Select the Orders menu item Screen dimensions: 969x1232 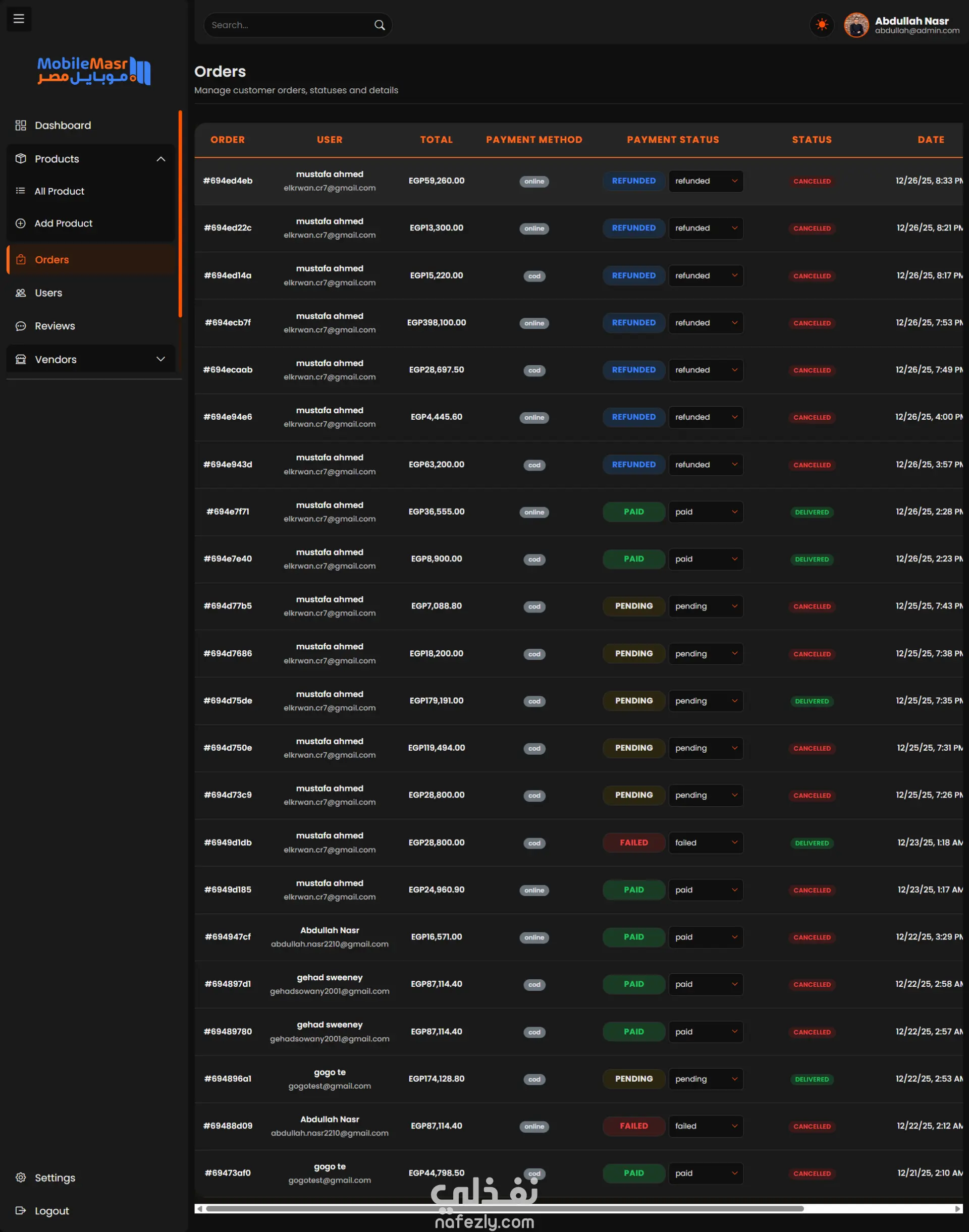coord(51,260)
